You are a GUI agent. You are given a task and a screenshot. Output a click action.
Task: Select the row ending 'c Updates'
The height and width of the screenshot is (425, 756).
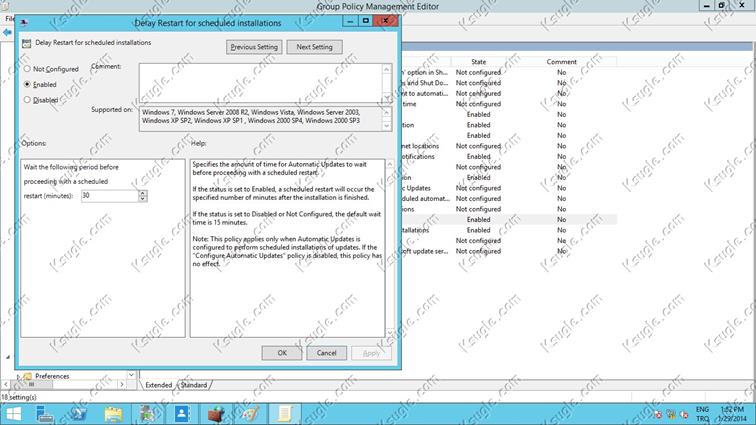509,188
